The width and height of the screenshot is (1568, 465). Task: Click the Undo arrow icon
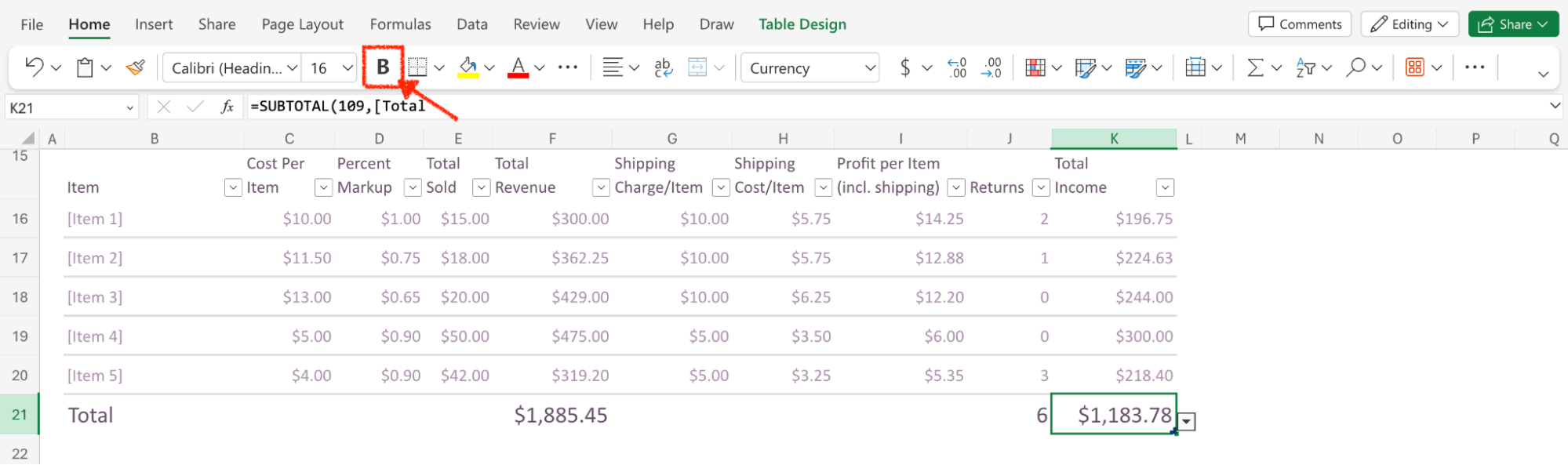(34, 67)
